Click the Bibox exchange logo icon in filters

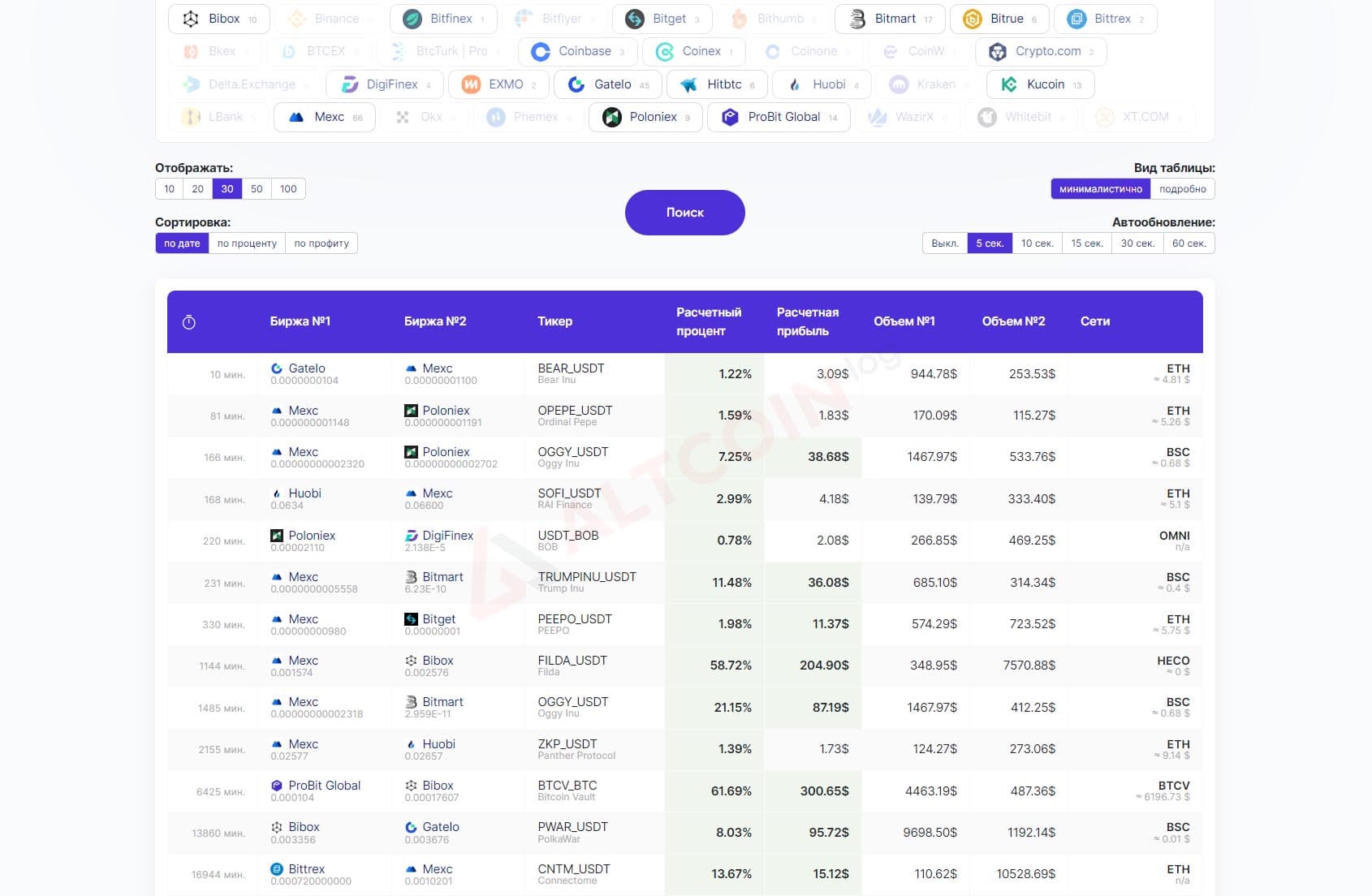[x=191, y=19]
